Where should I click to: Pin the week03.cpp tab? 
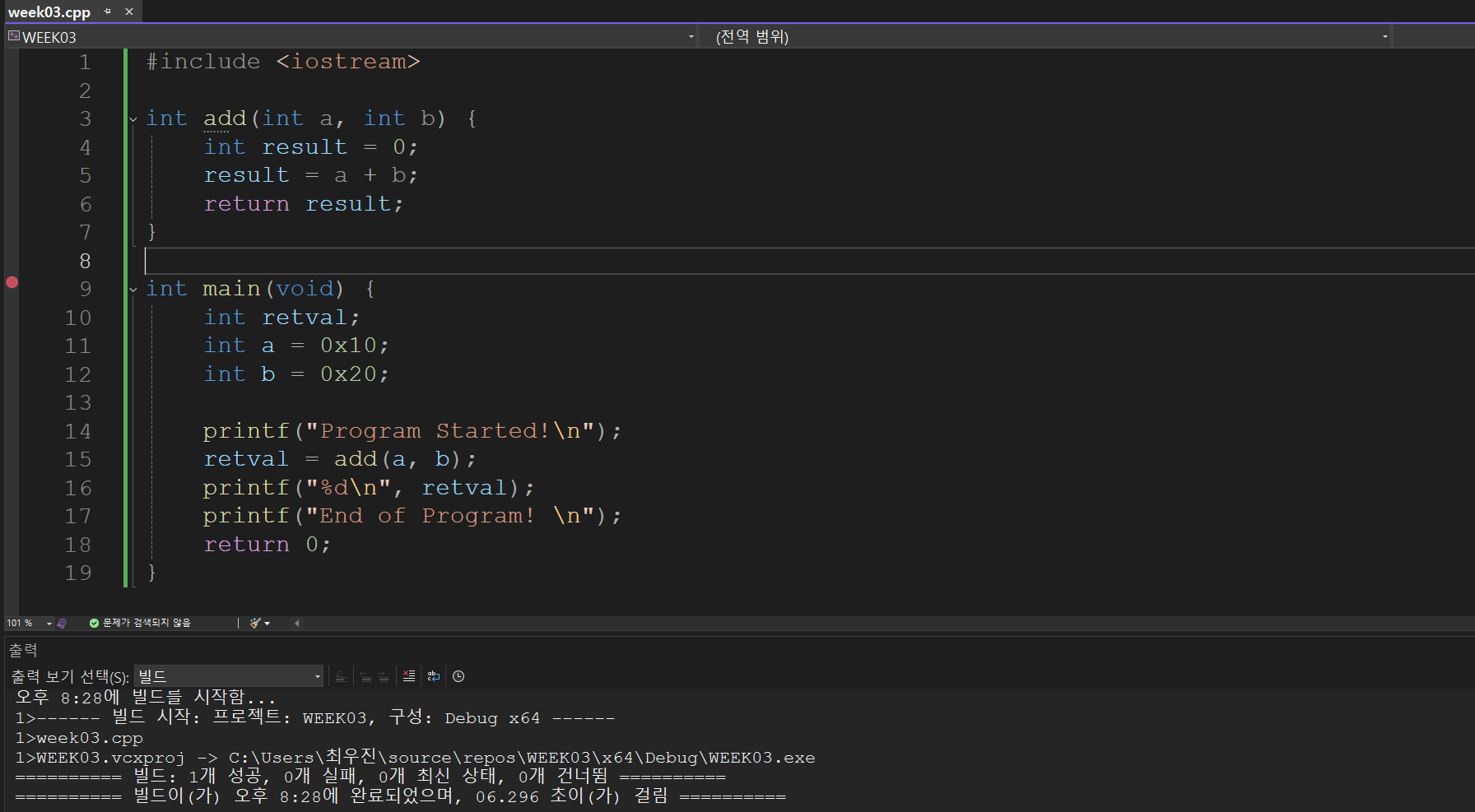108,12
